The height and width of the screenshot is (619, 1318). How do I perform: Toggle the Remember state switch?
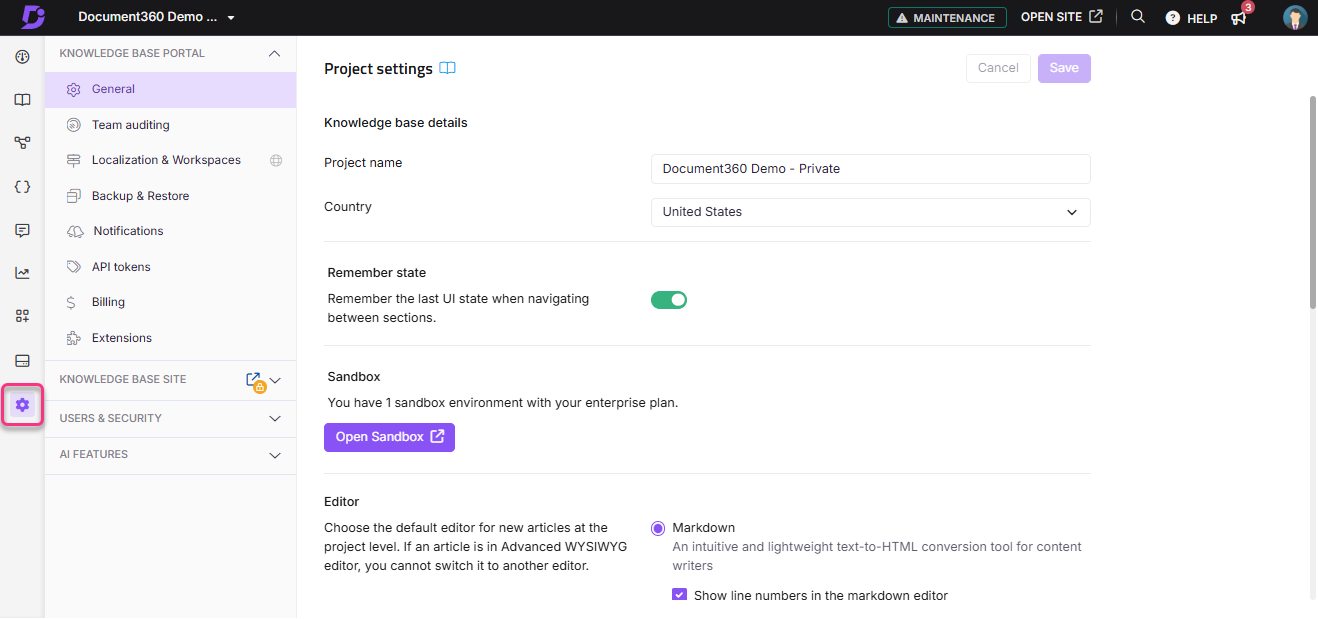tap(669, 300)
